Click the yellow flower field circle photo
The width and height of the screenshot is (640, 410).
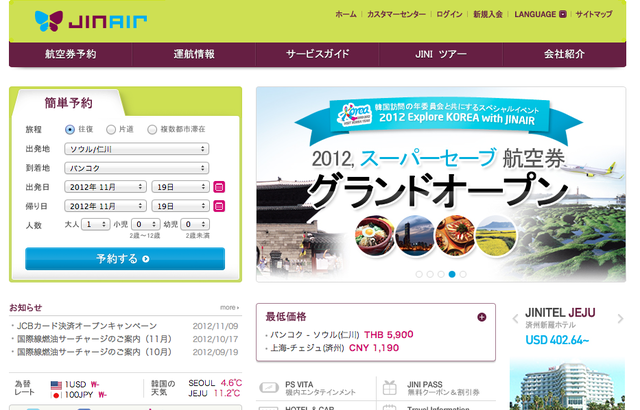point(496,235)
